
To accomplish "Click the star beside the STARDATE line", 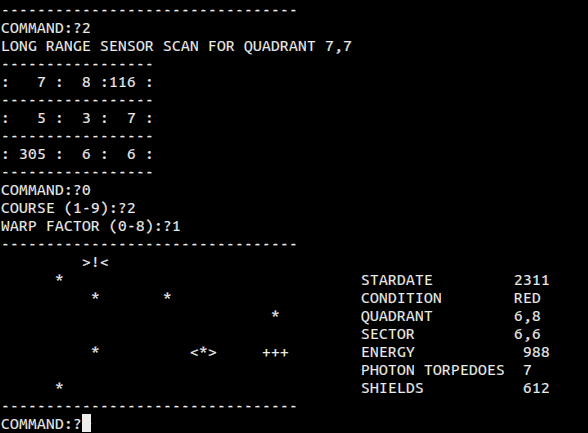I will (59, 279).
